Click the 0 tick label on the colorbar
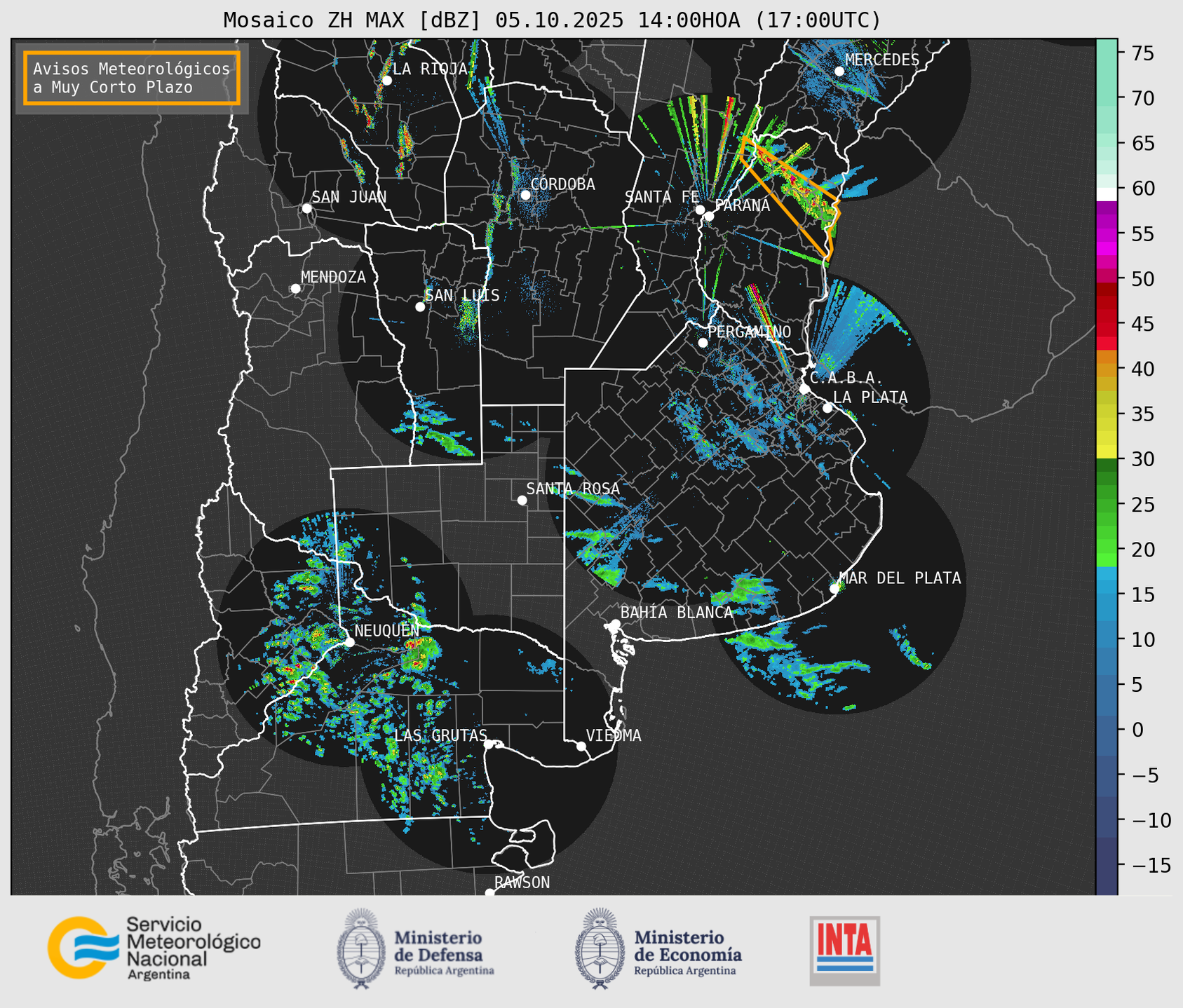 click(1137, 730)
